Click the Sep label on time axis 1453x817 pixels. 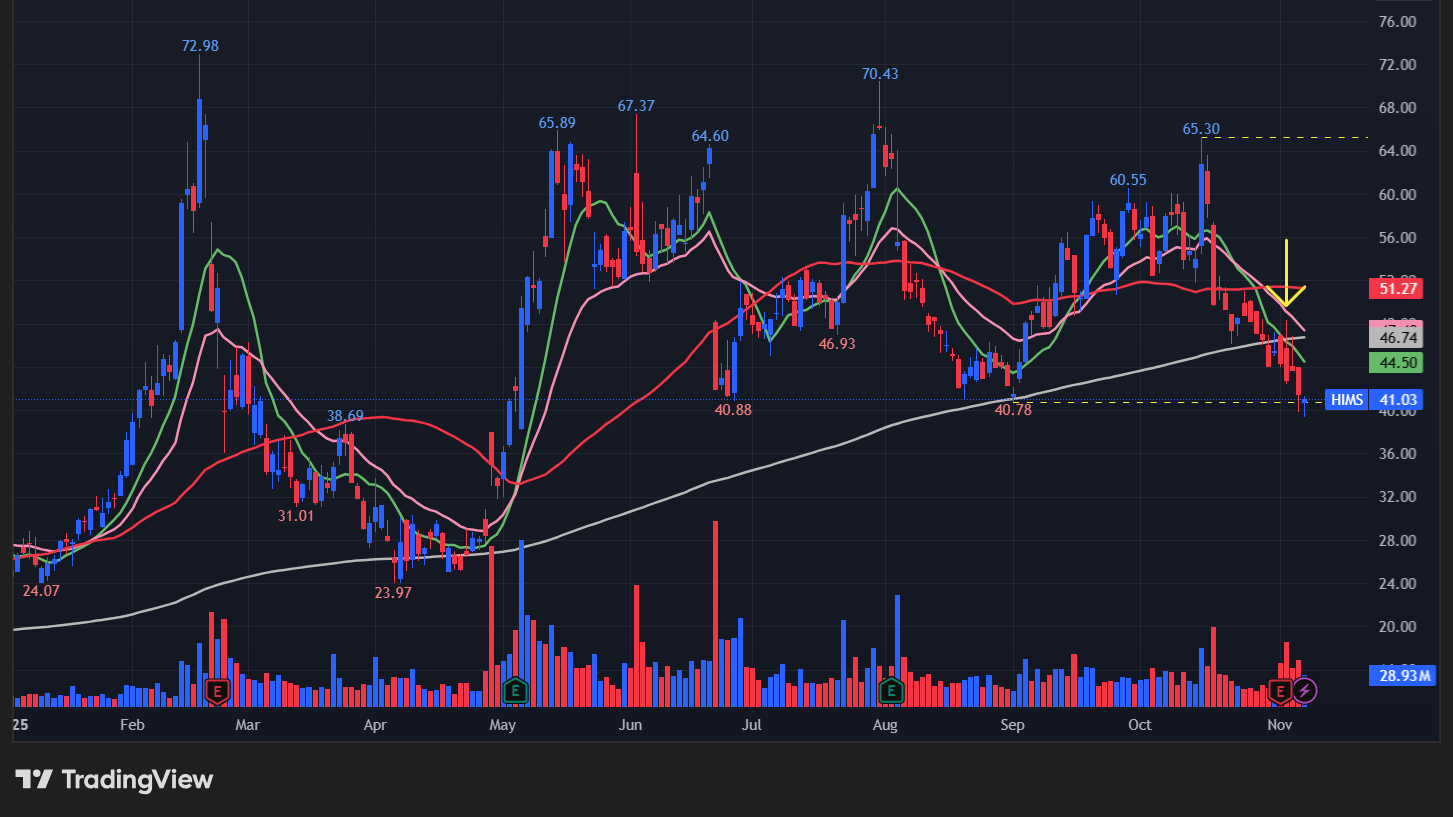pos(1012,724)
